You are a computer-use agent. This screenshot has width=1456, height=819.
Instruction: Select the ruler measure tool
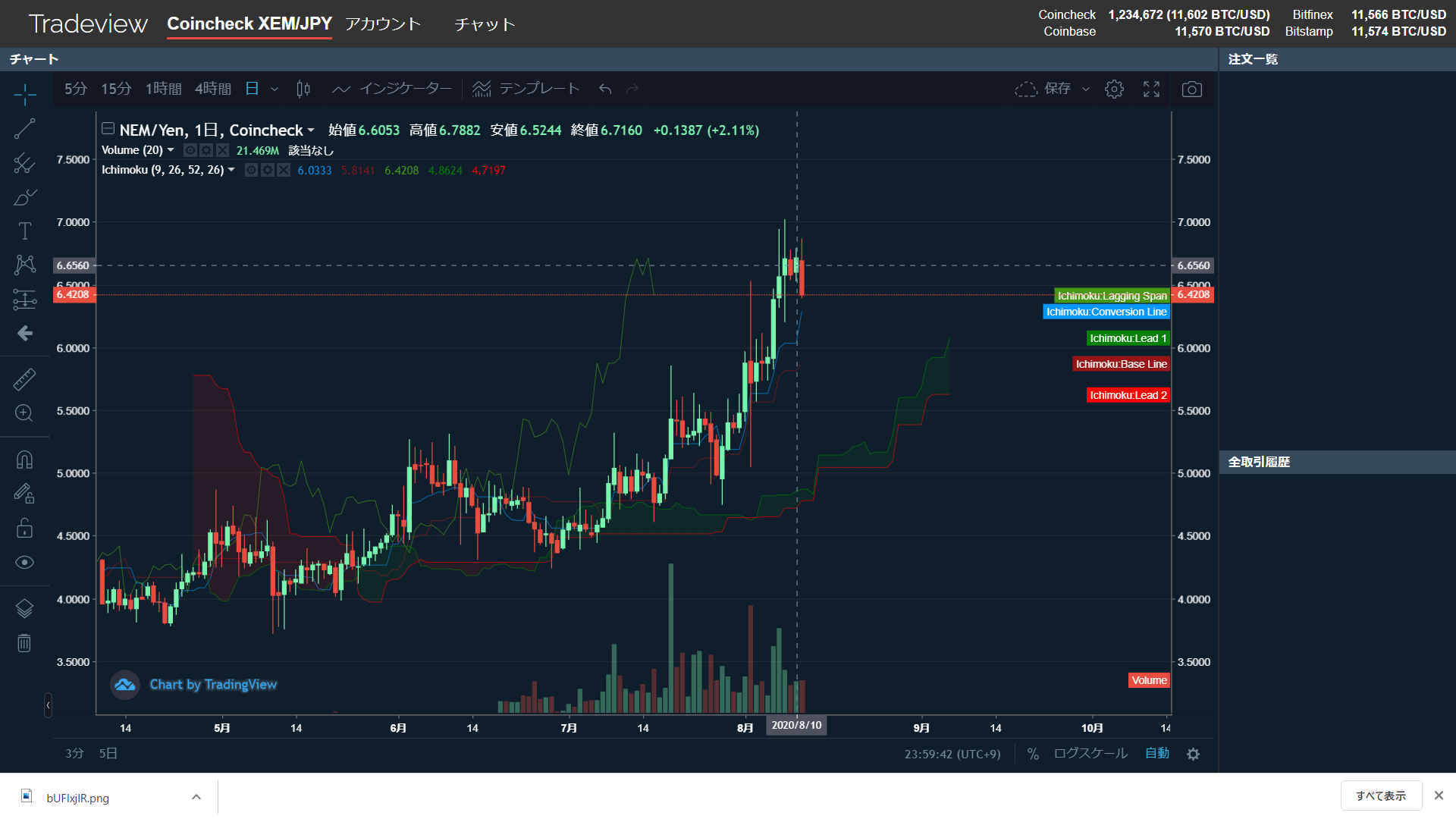(24, 379)
